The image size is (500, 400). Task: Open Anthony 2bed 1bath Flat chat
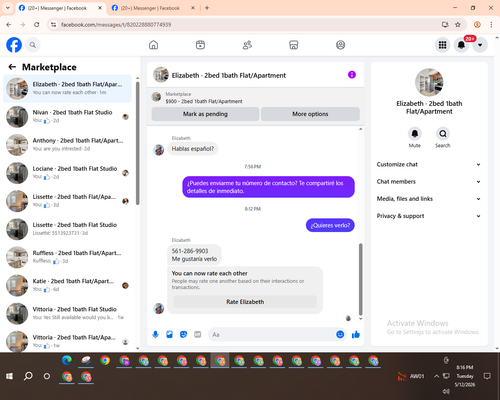[x=67, y=144]
